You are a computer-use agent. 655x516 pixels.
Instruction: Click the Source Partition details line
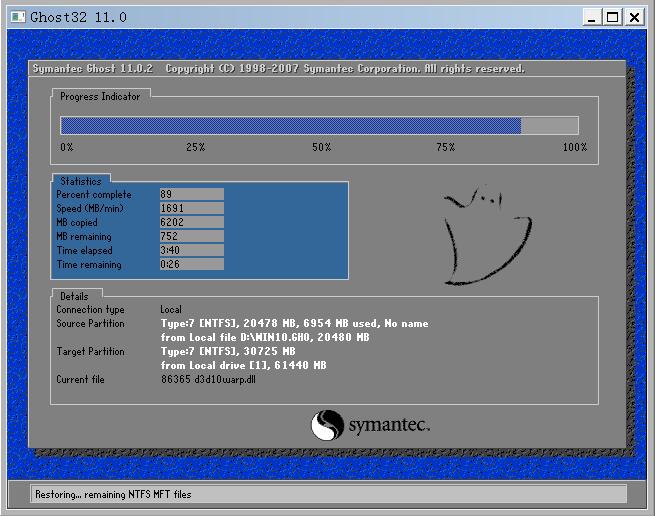tap(294, 324)
